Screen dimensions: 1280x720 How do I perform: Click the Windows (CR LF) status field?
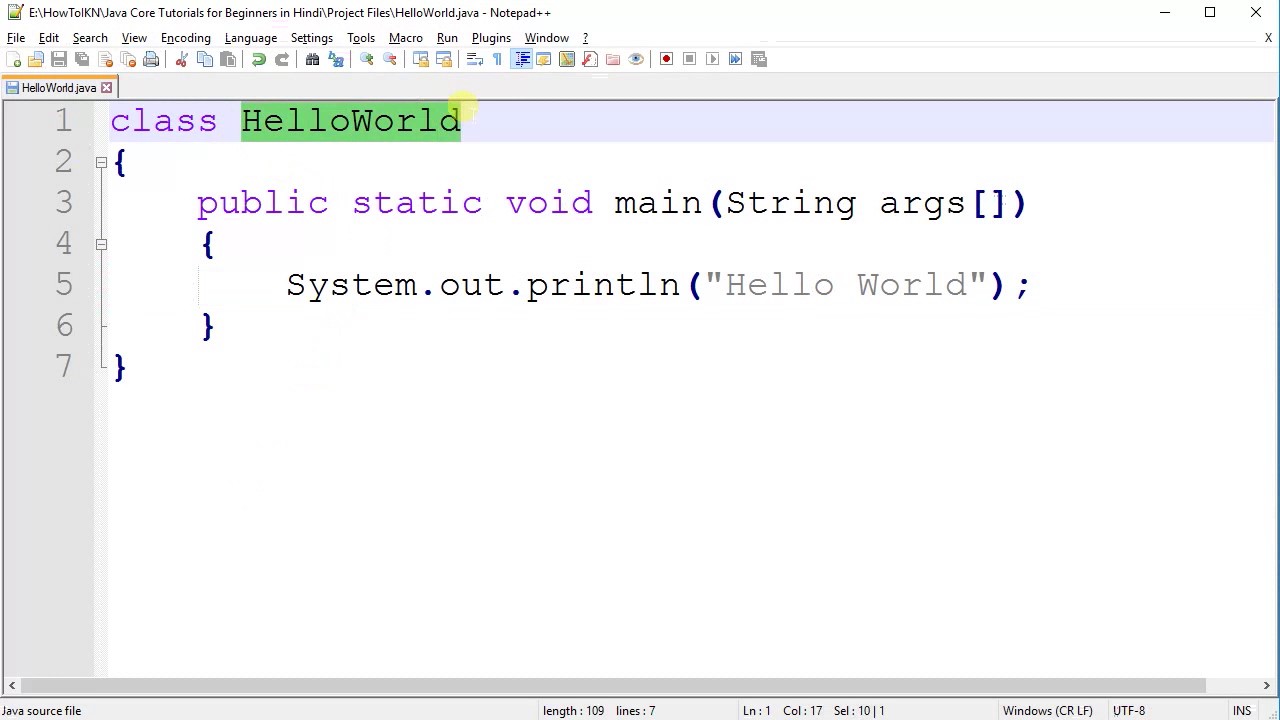coord(1048,711)
